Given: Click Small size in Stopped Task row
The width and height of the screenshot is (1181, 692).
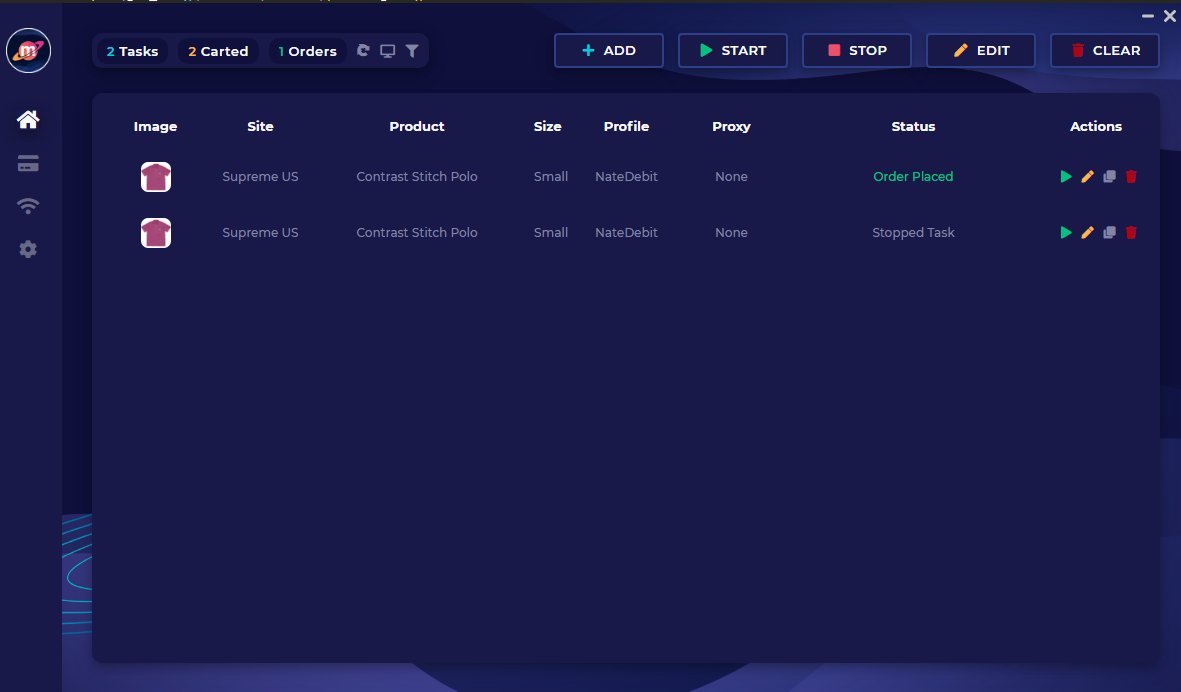Looking at the screenshot, I should coord(551,233).
